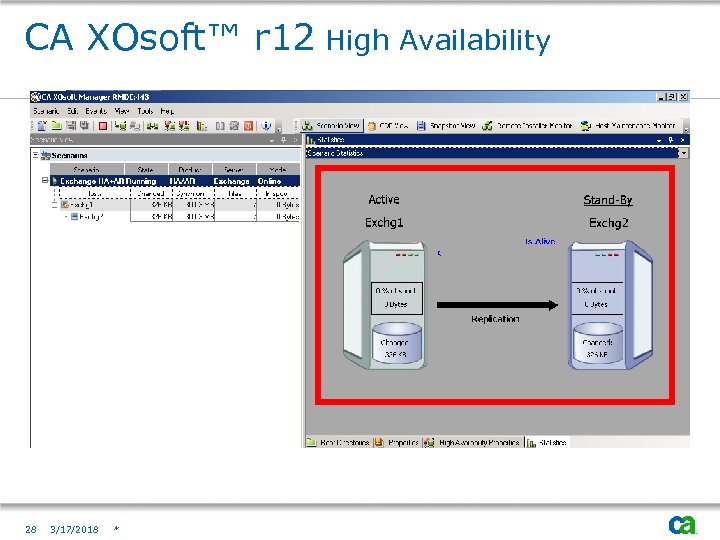This screenshot has width=720, height=540.
Task: Select the Exchg1 host row
Action: click(180, 205)
